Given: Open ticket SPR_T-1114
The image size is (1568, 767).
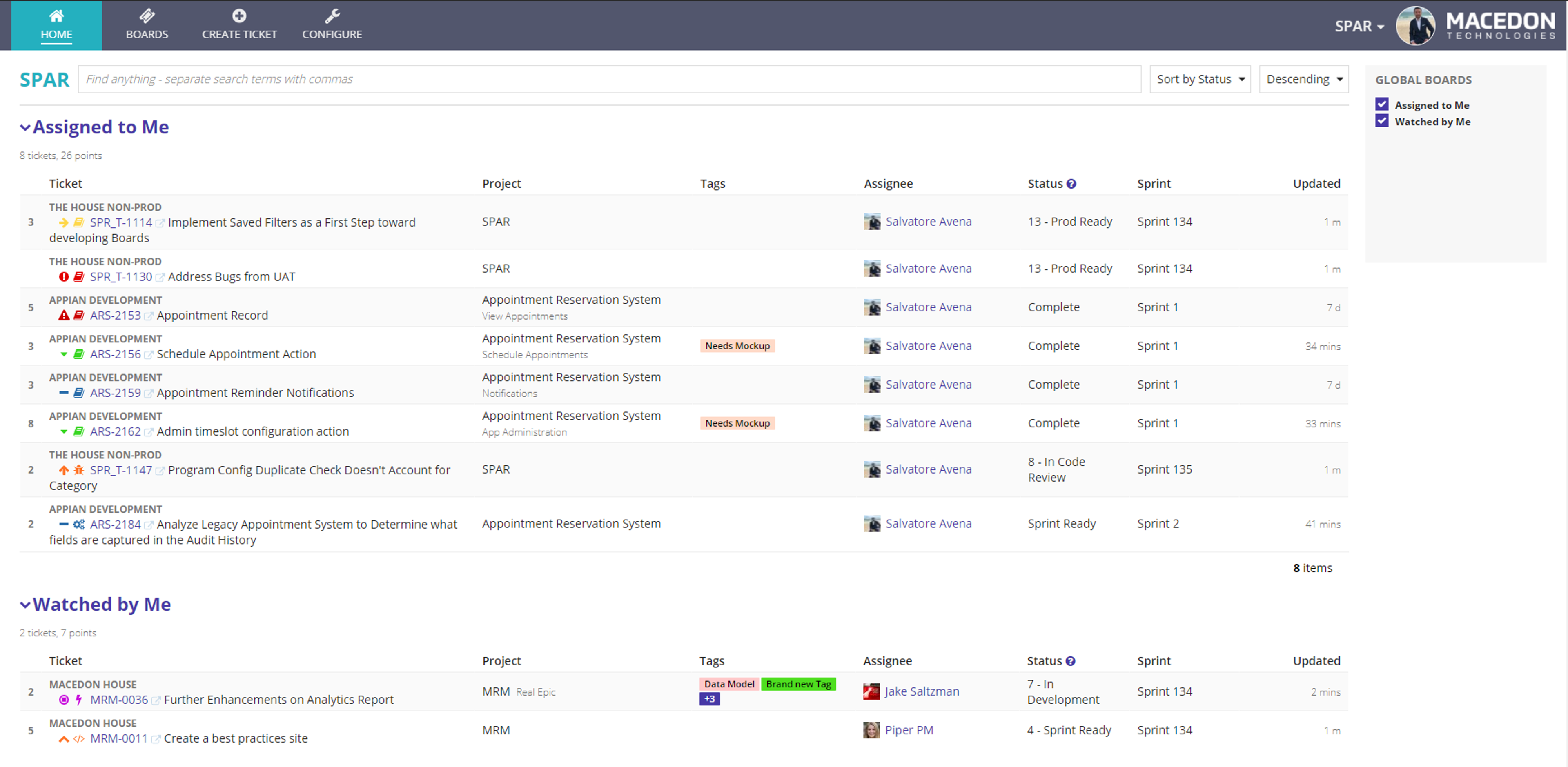Looking at the screenshot, I should pyautogui.click(x=120, y=222).
